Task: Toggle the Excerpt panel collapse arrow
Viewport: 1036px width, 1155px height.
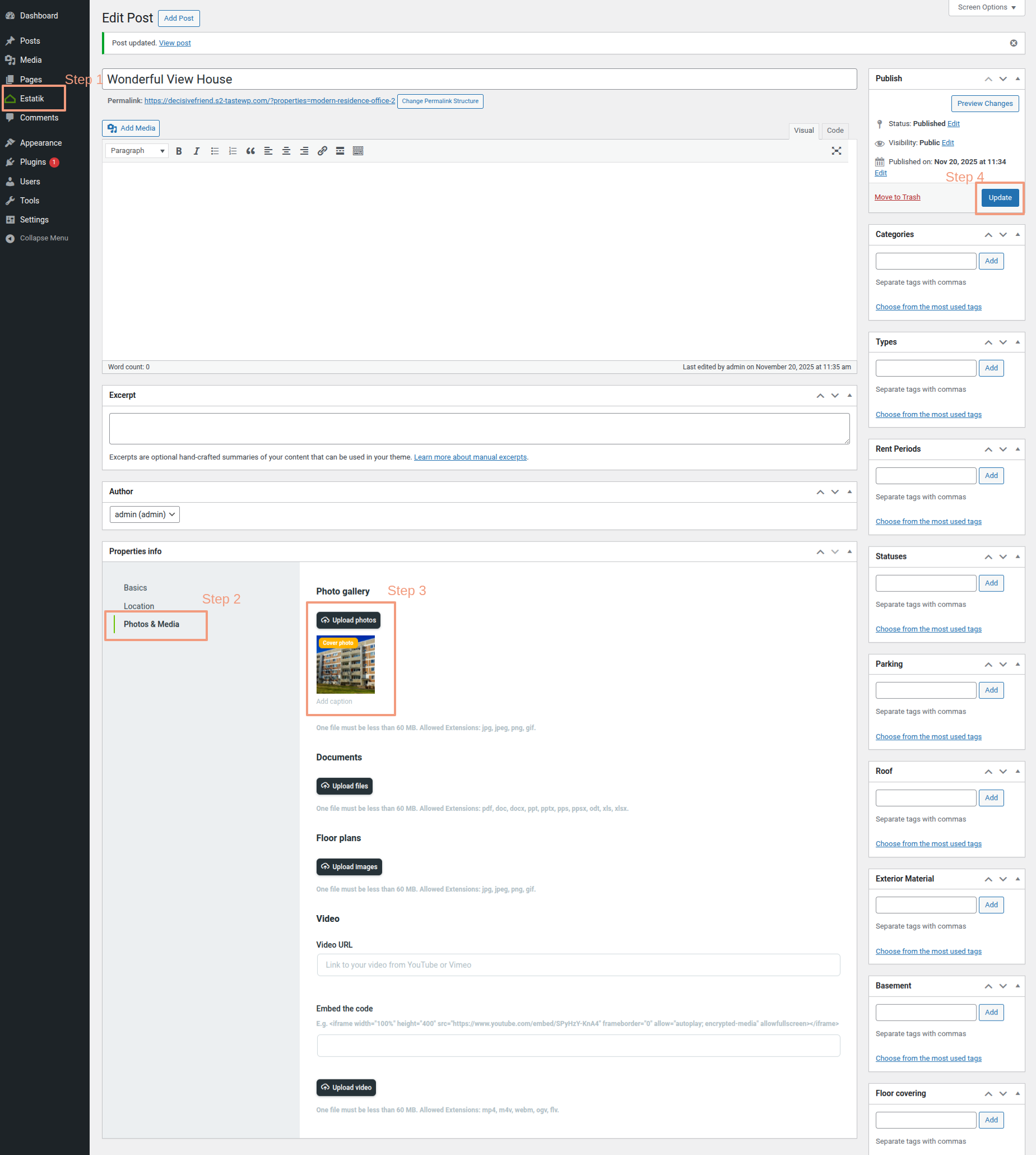Action: pos(849,395)
